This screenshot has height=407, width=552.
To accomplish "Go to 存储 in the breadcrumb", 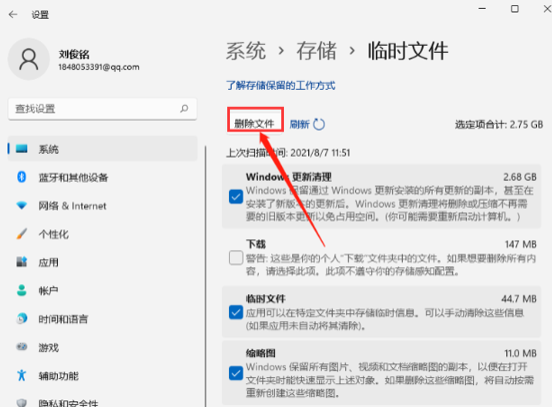I will [x=316, y=51].
